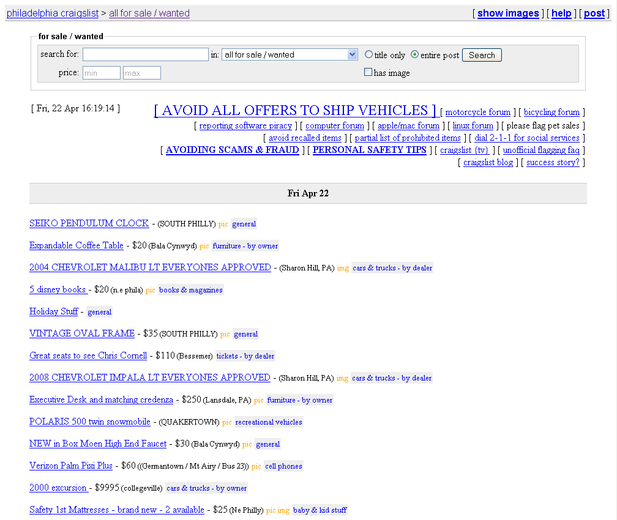The height and width of the screenshot is (520, 617).
Task: Click 'cars & trucks - by owner' category tag
Action: 207,489
